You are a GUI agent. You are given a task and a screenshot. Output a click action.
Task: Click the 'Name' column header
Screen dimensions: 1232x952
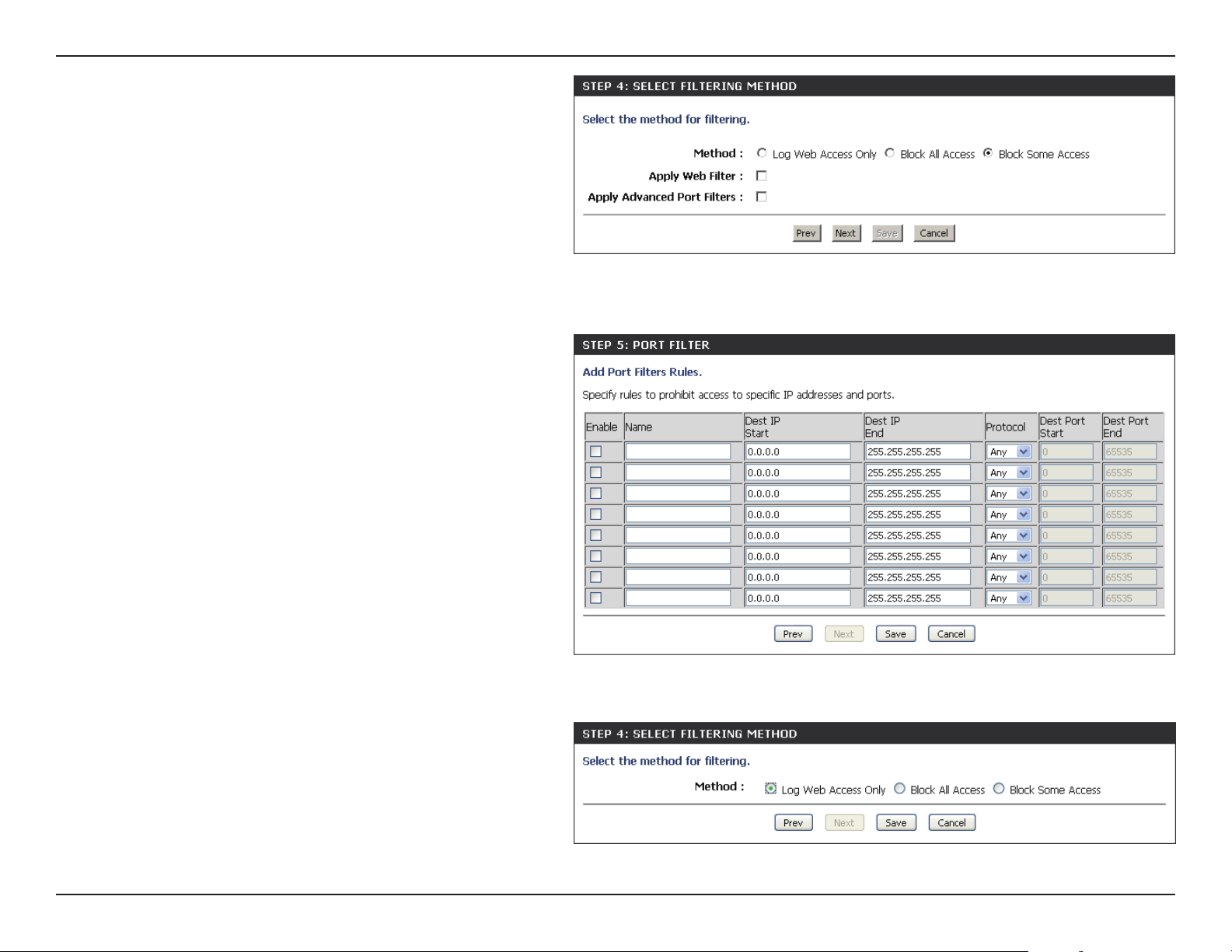pyautogui.click(x=638, y=427)
